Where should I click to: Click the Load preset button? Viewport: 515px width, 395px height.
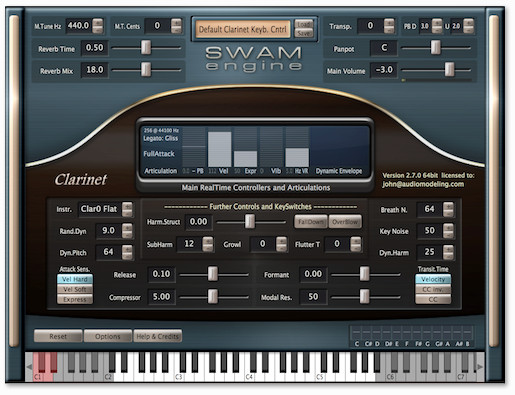304,24
